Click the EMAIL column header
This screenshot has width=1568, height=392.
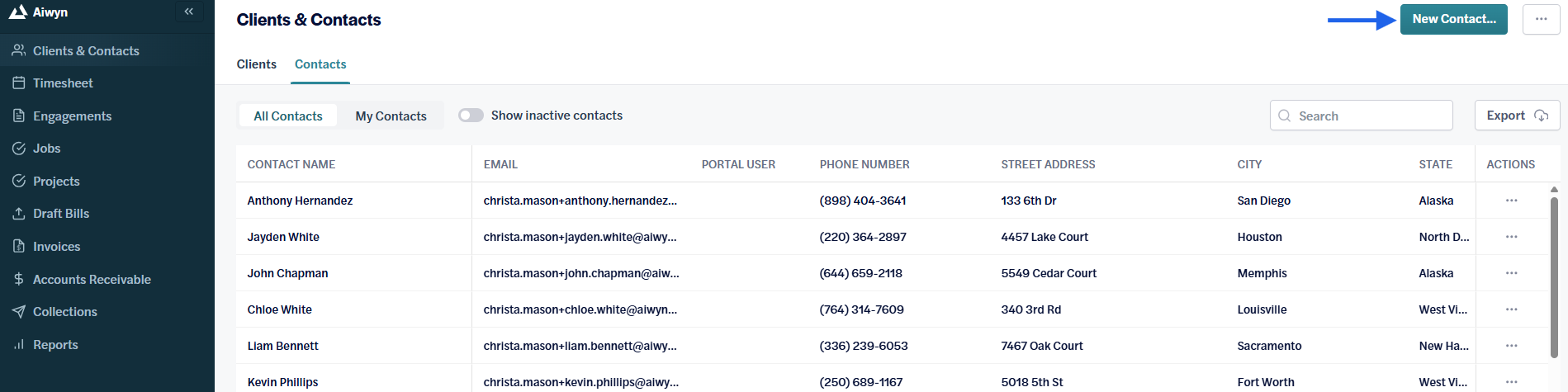pos(500,164)
